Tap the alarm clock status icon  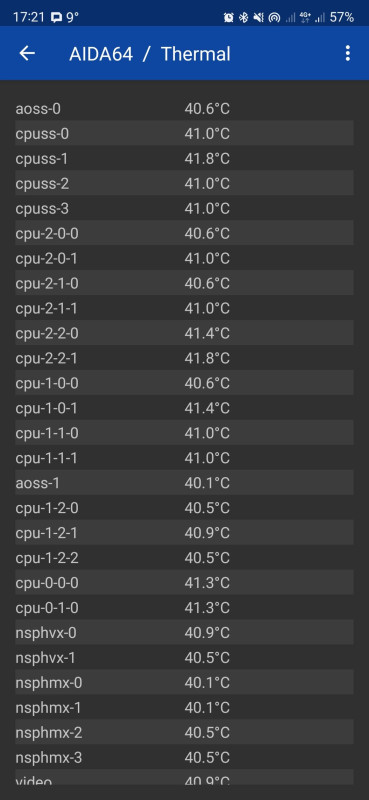[229, 17]
